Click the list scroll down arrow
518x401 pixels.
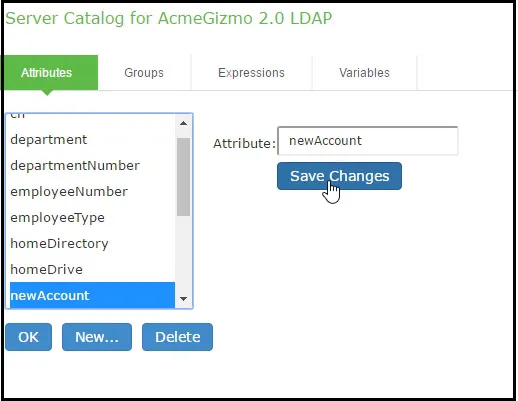[x=183, y=299]
